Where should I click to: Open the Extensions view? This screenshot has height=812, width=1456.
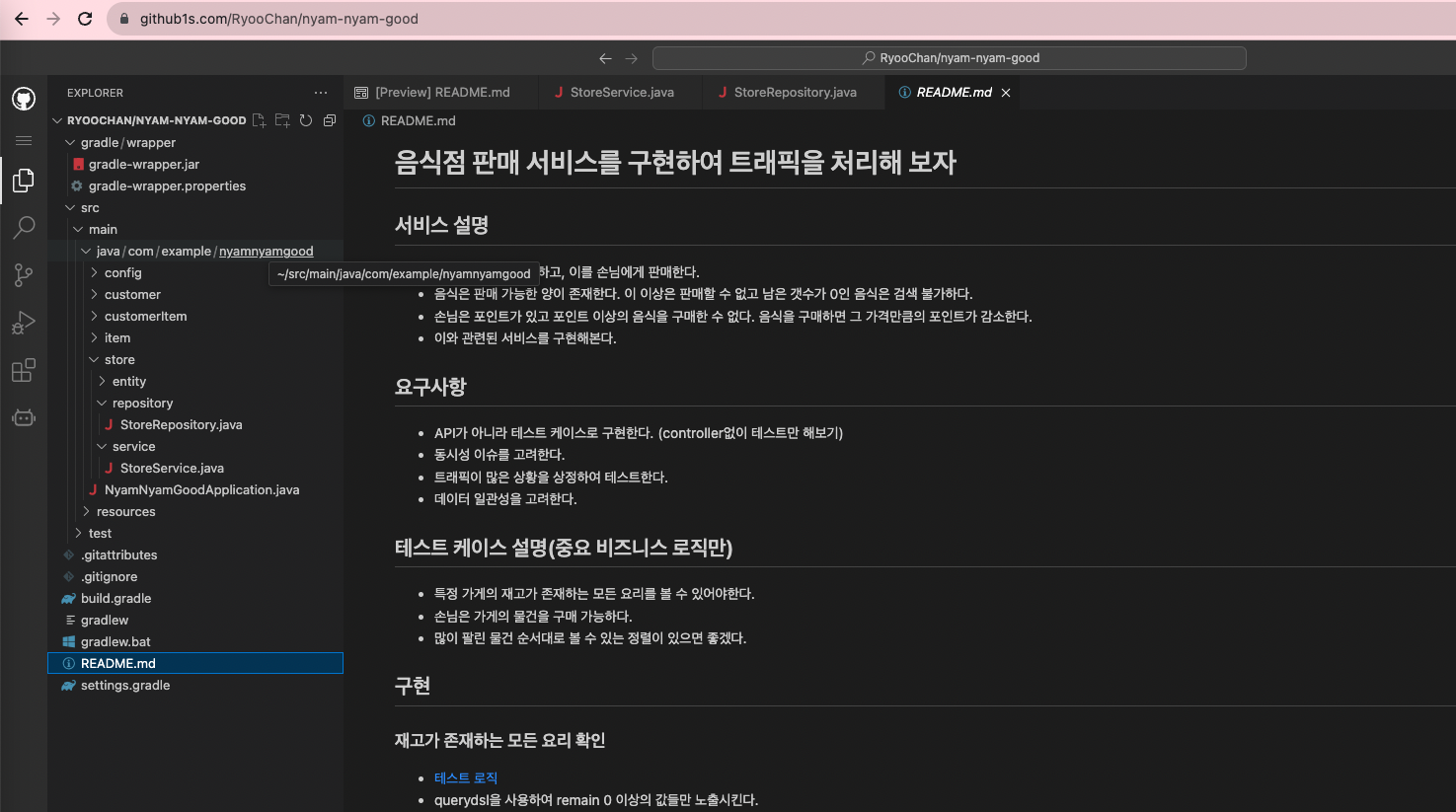(x=24, y=370)
